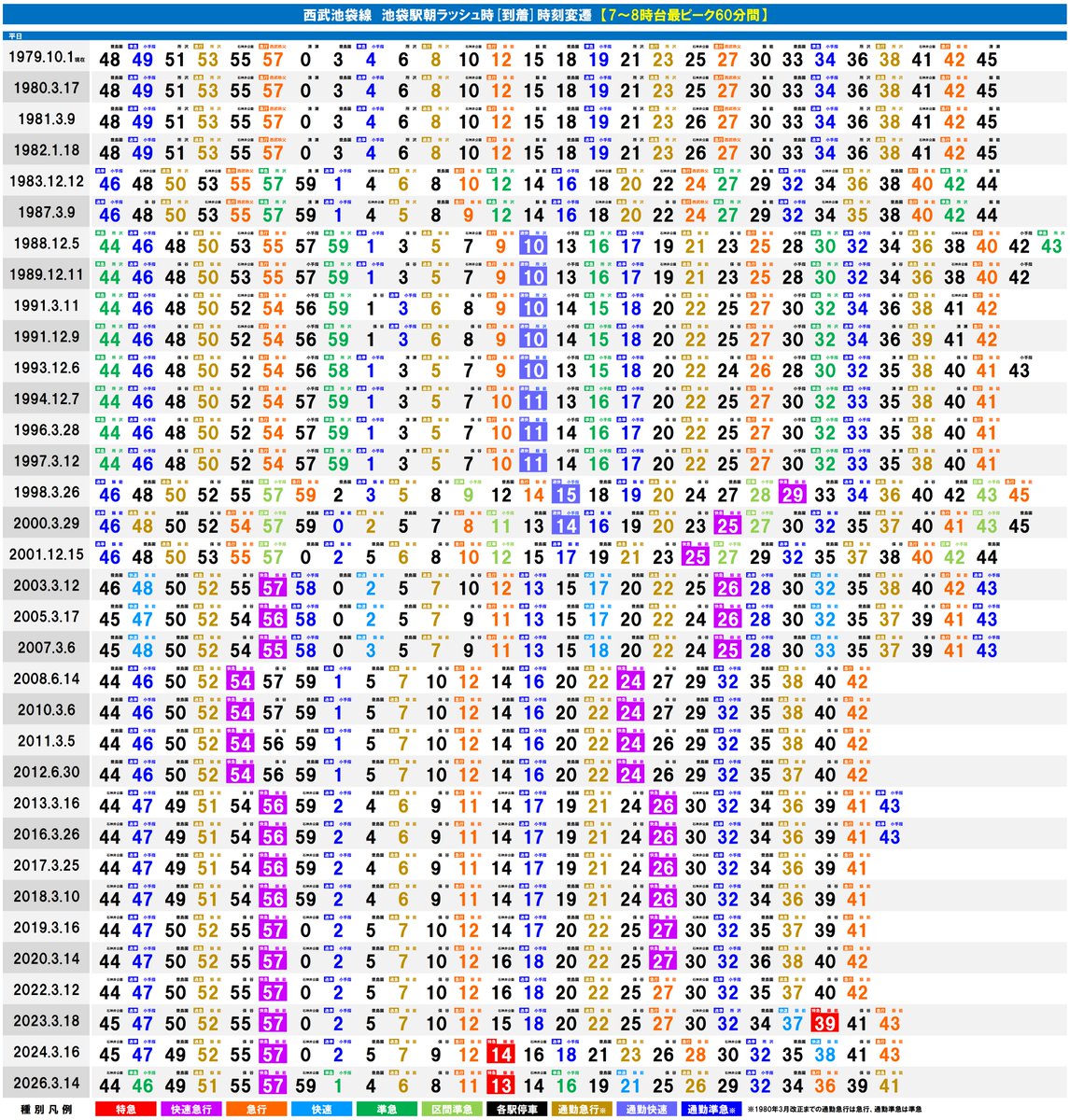The height and width of the screenshot is (1120, 1070).
Task: Select the 快速 legend label
Action: (320, 1110)
